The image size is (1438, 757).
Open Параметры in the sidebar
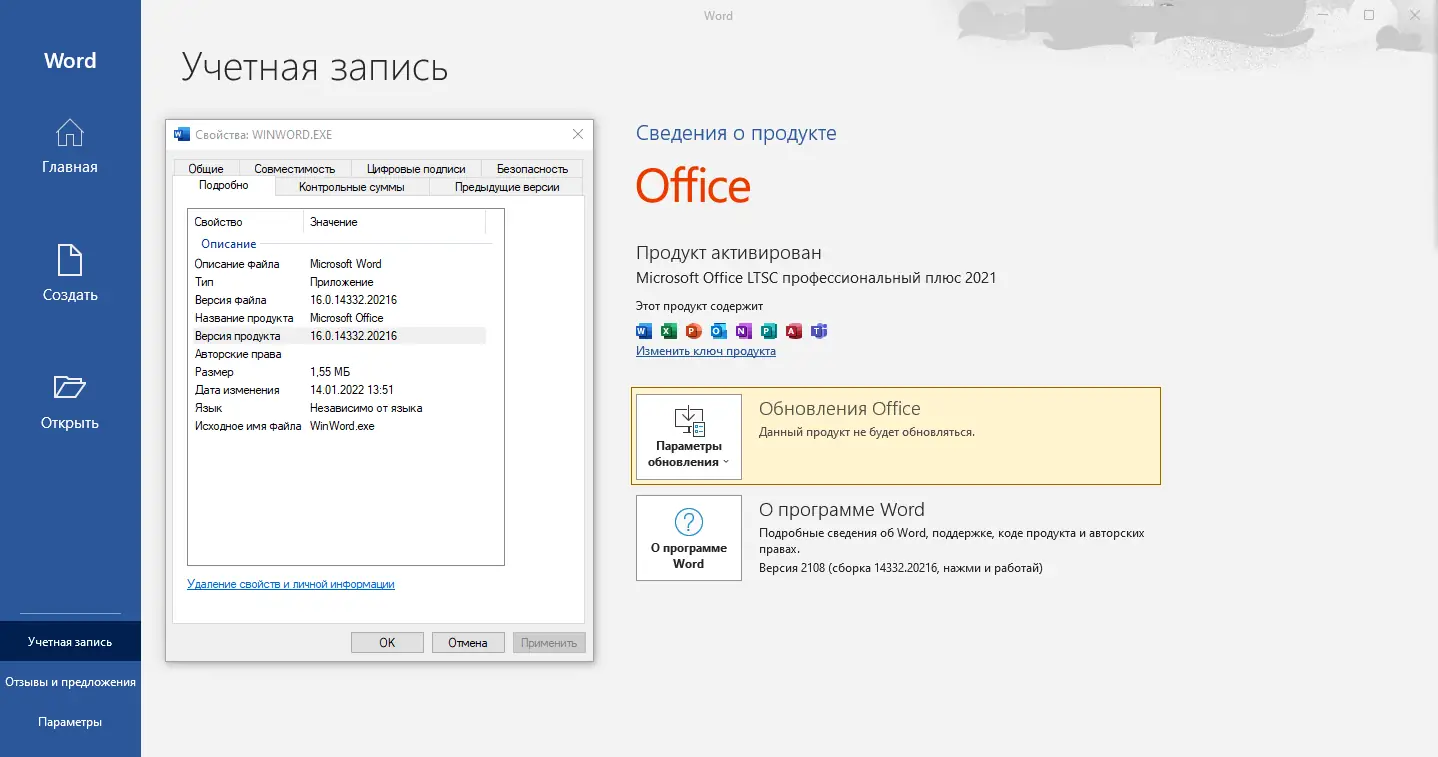[70, 722]
